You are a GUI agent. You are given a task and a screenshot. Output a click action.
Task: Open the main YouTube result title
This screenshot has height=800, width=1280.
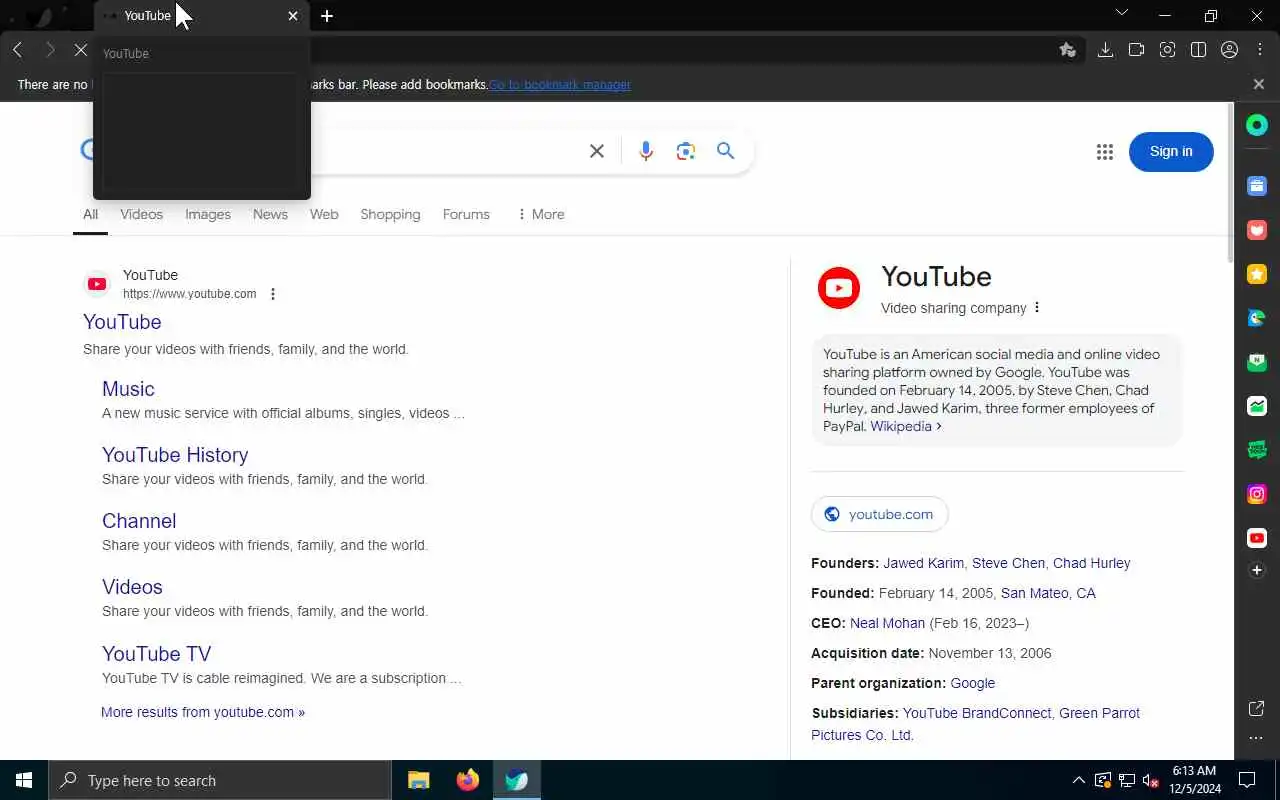(x=122, y=322)
